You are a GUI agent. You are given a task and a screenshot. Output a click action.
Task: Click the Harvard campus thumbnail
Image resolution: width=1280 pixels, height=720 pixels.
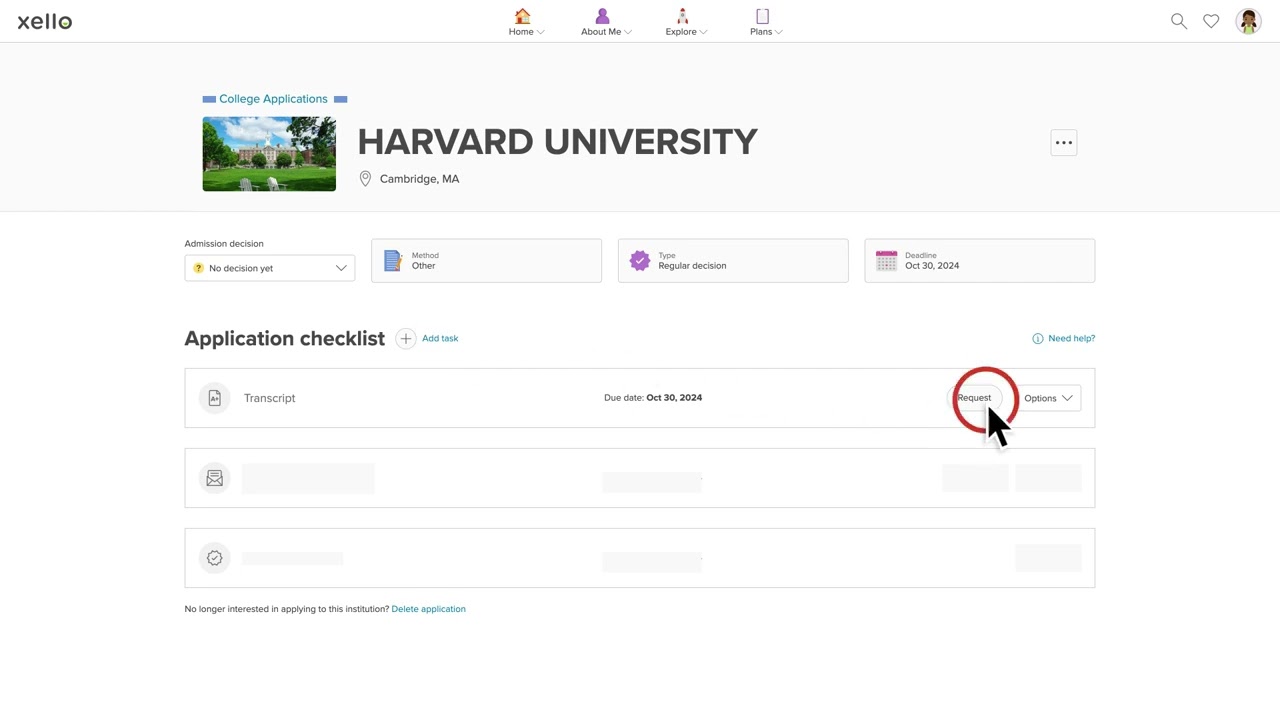click(269, 154)
